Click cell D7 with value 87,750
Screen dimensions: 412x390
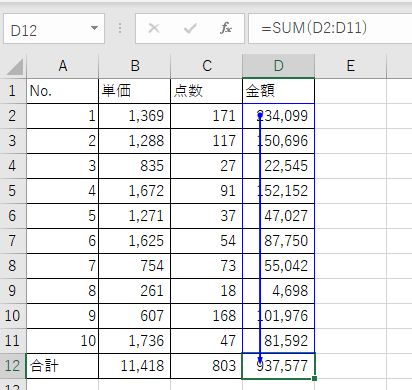point(279,241)
